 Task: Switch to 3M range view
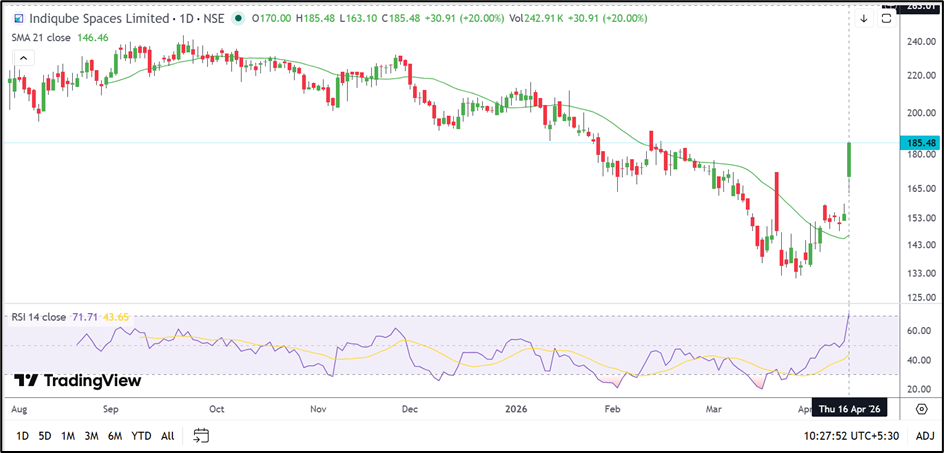pyautogui.click(x=91, y=435)
